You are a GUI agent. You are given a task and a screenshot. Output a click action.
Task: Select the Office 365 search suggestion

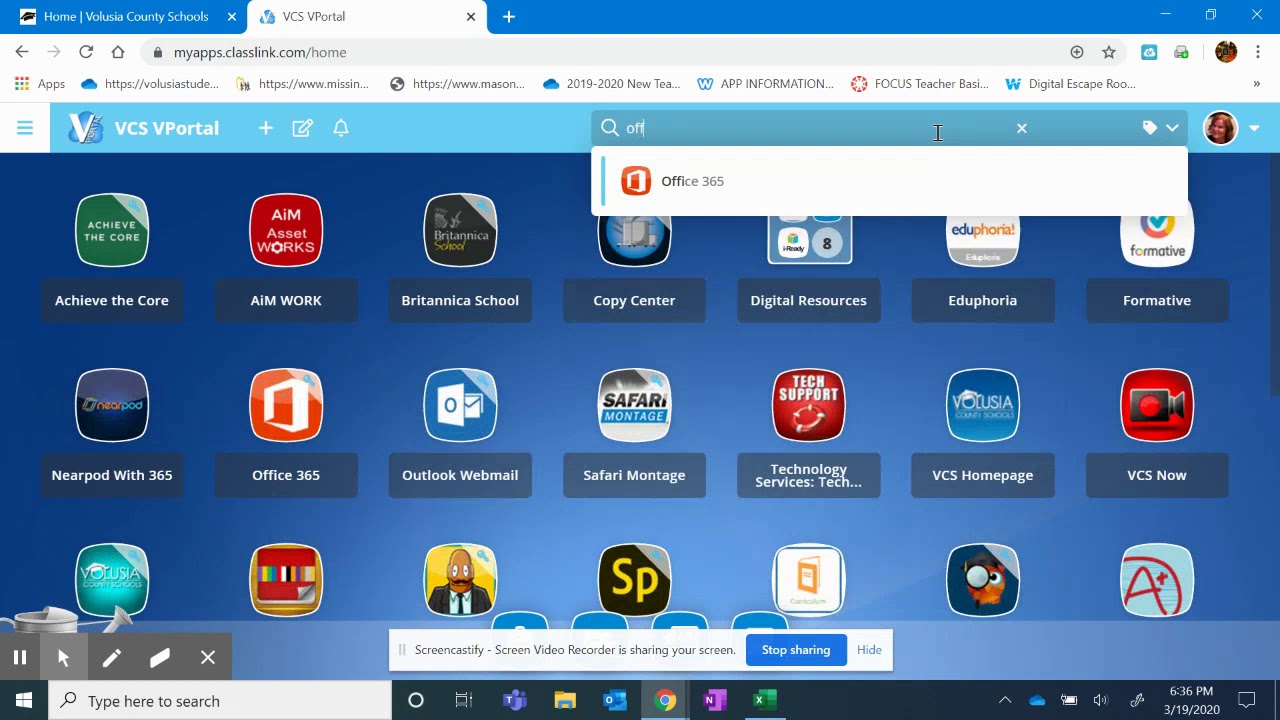(890, 181)
